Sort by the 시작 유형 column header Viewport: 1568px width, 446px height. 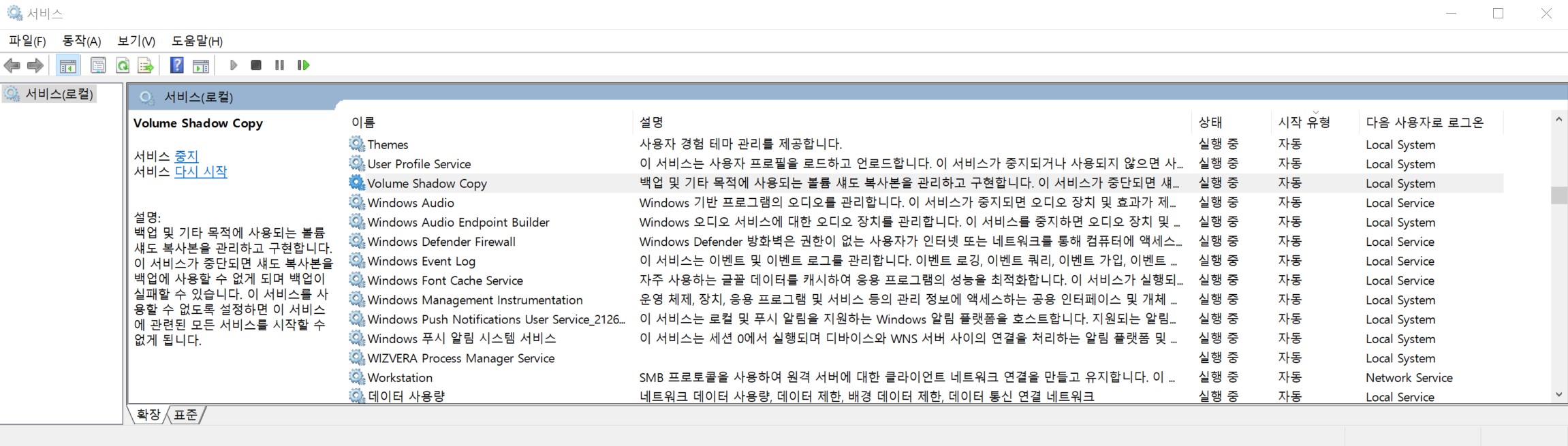click(1315, 122)
